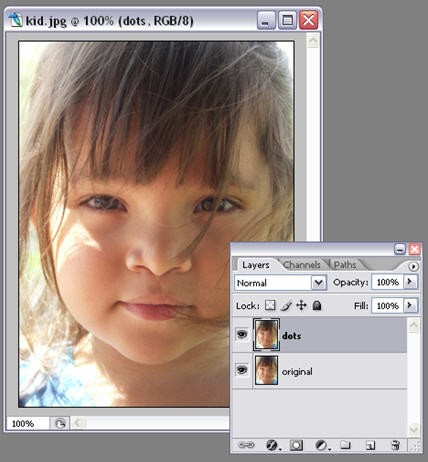Hide the original layer
This screenshot has height=462, width=428.
242,370
